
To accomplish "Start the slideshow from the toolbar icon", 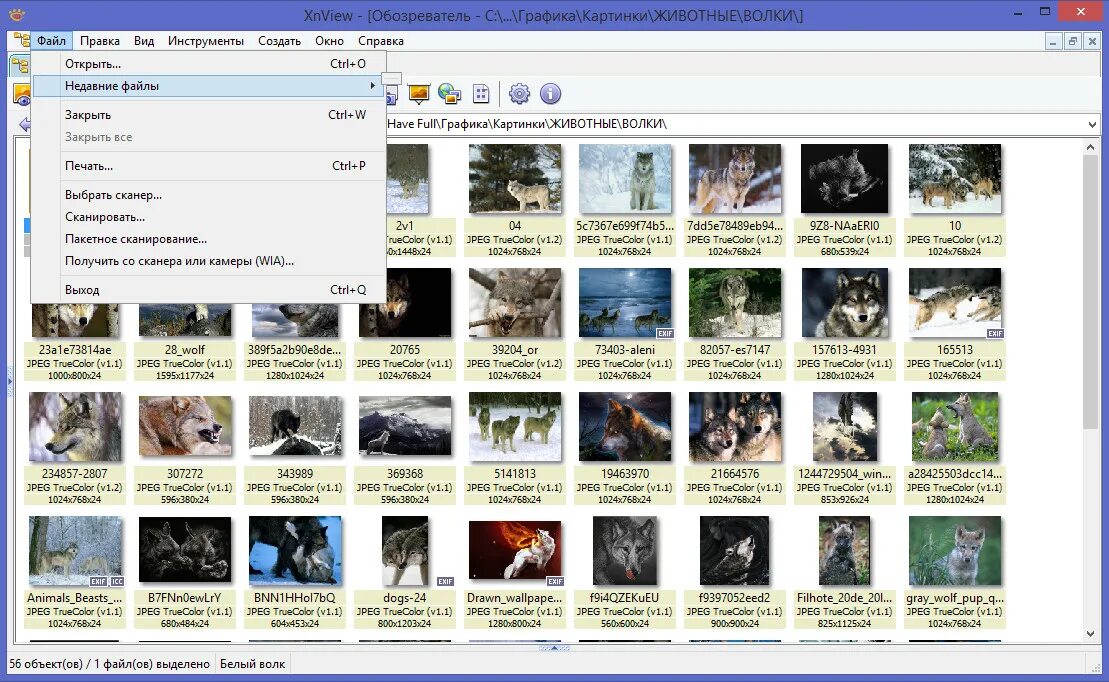I will [419, 93].
